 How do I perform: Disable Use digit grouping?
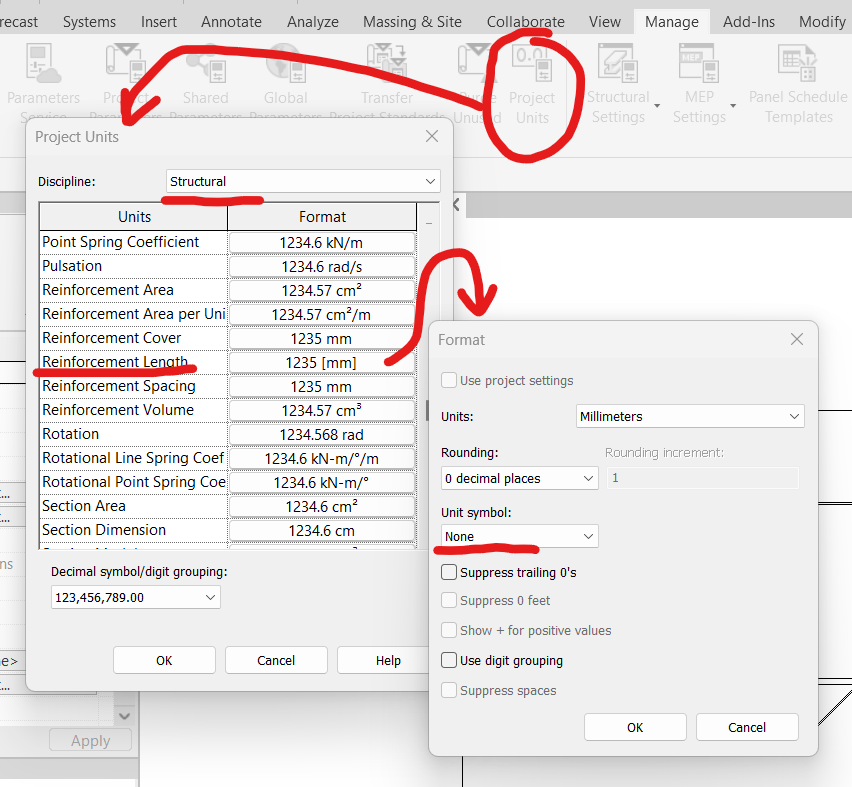[449, 662]
